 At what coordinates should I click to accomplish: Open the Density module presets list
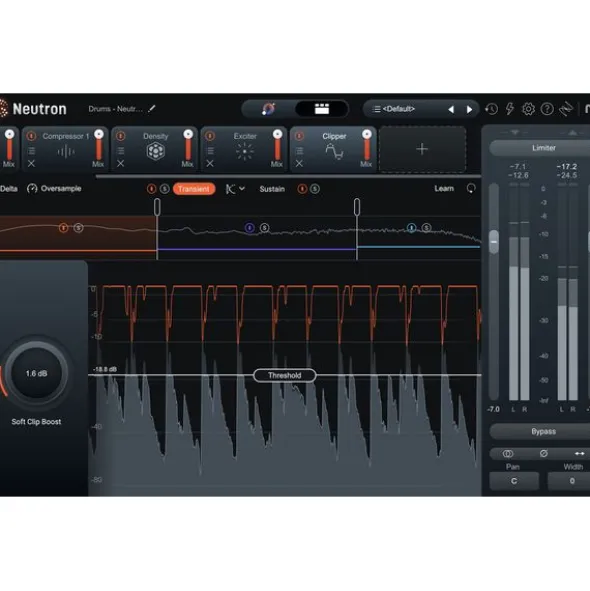(x=121, y=151)
